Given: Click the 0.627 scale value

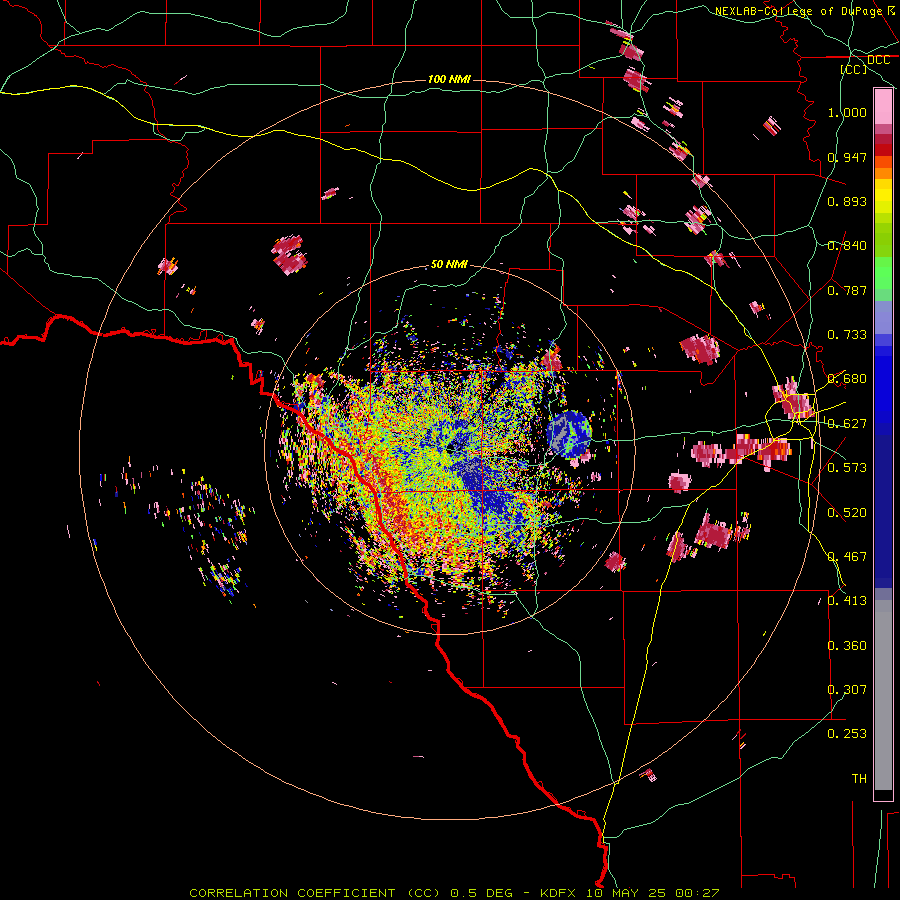Looking at the screenshot, I should 847,424.
